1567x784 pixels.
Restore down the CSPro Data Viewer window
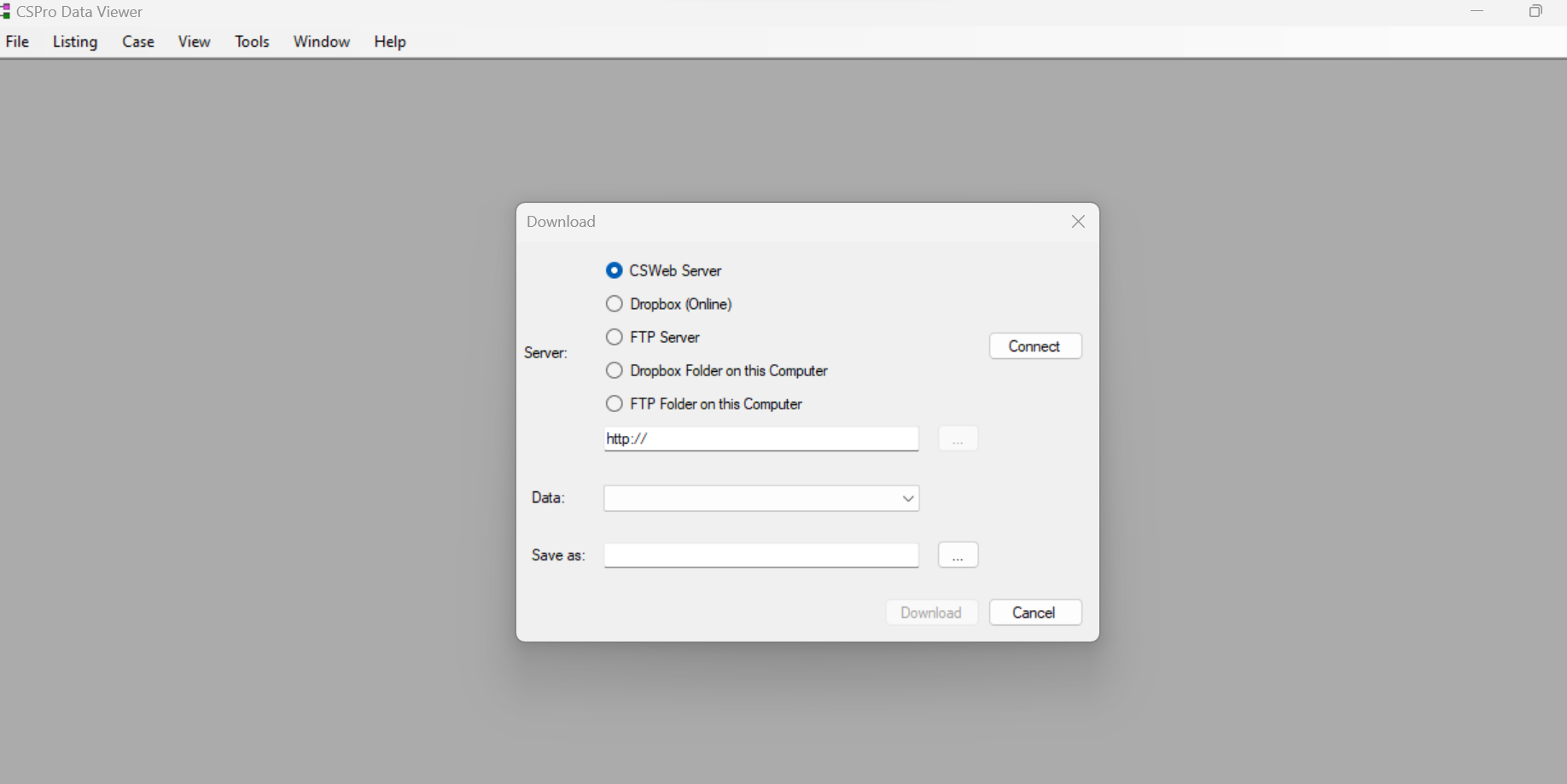point(1535,12)
